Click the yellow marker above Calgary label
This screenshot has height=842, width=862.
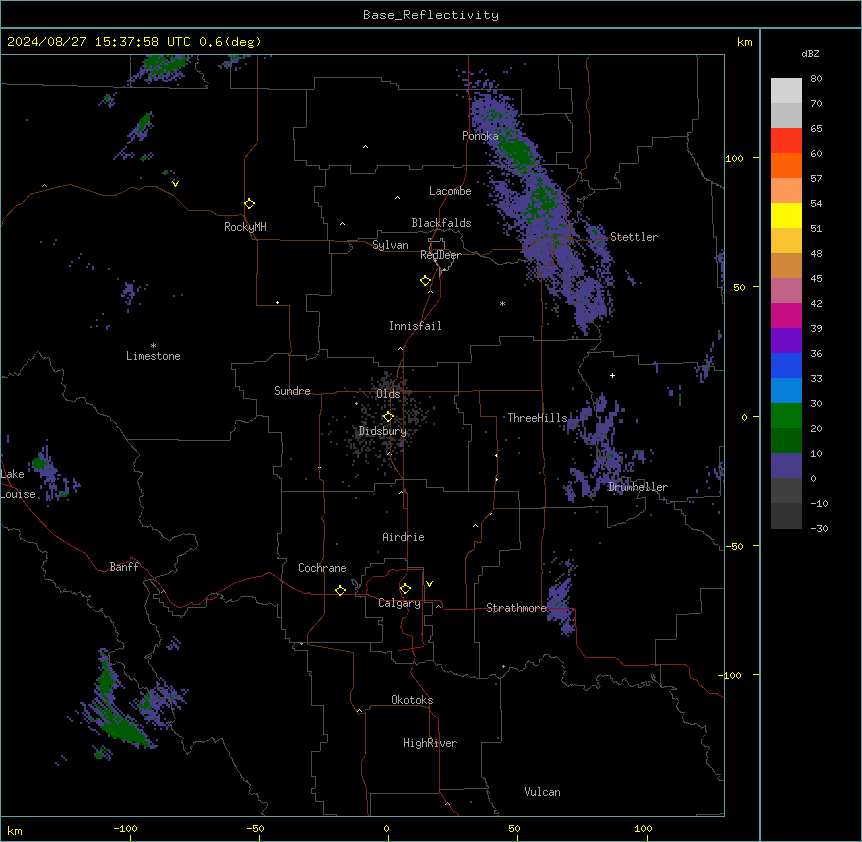[x=405, y=589]
